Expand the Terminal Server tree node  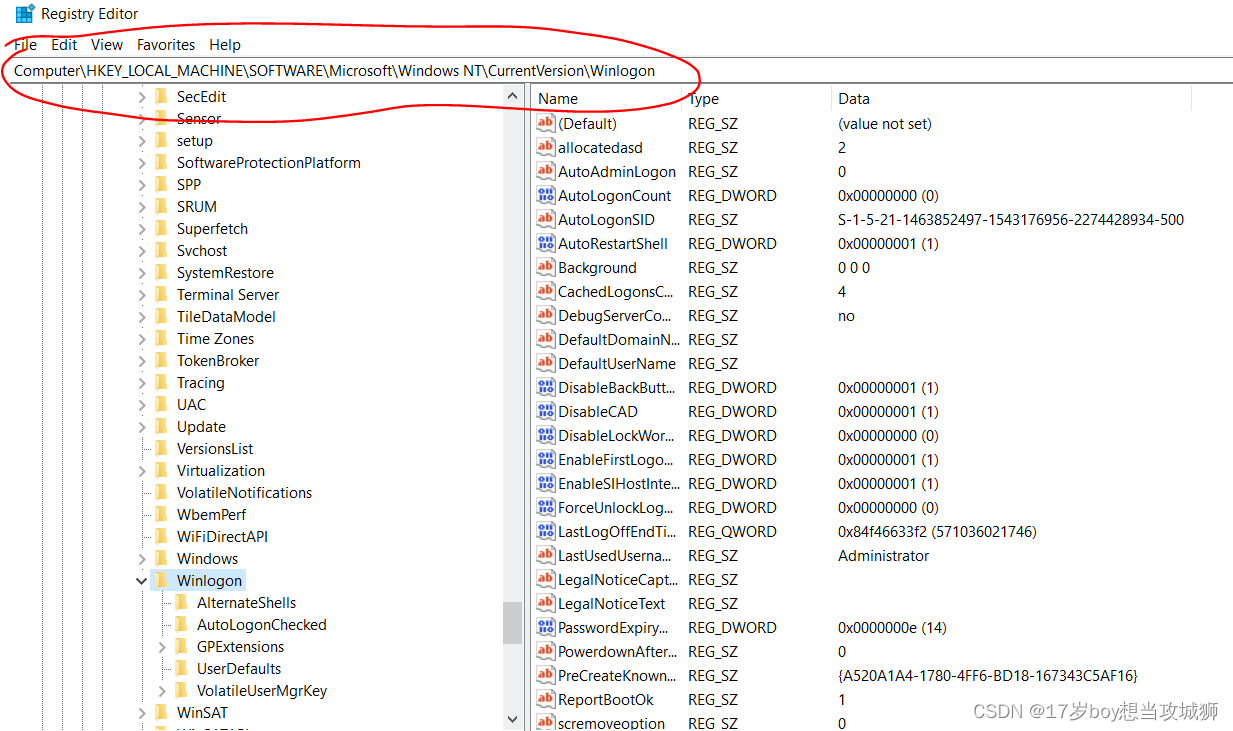pyautogui.click(x=143, y=294)
